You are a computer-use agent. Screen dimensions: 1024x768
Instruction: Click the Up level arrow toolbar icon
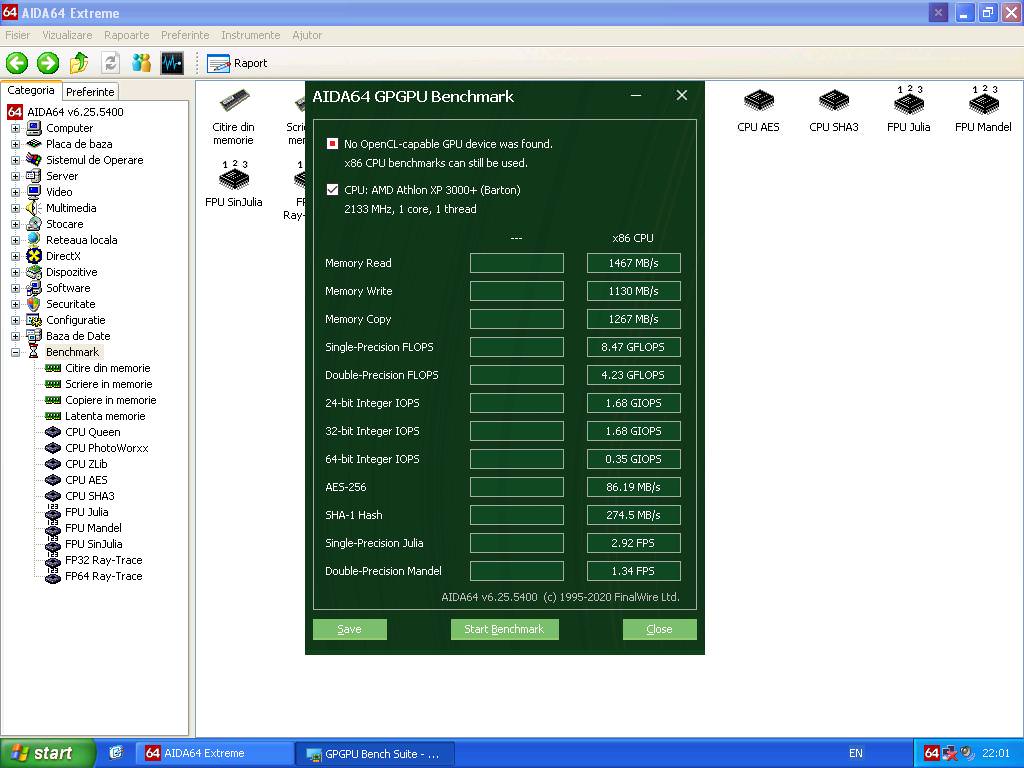[x=79, y=63]
